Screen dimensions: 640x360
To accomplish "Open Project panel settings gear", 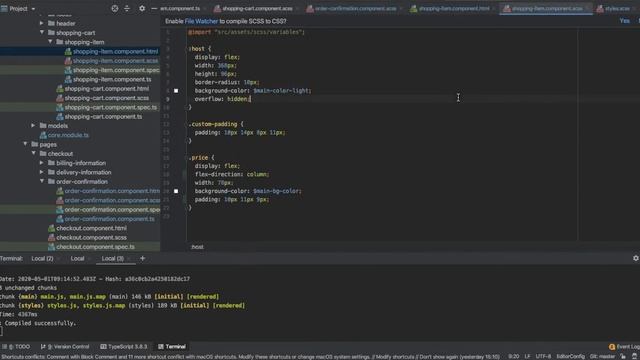I will (x=142, y=8).
